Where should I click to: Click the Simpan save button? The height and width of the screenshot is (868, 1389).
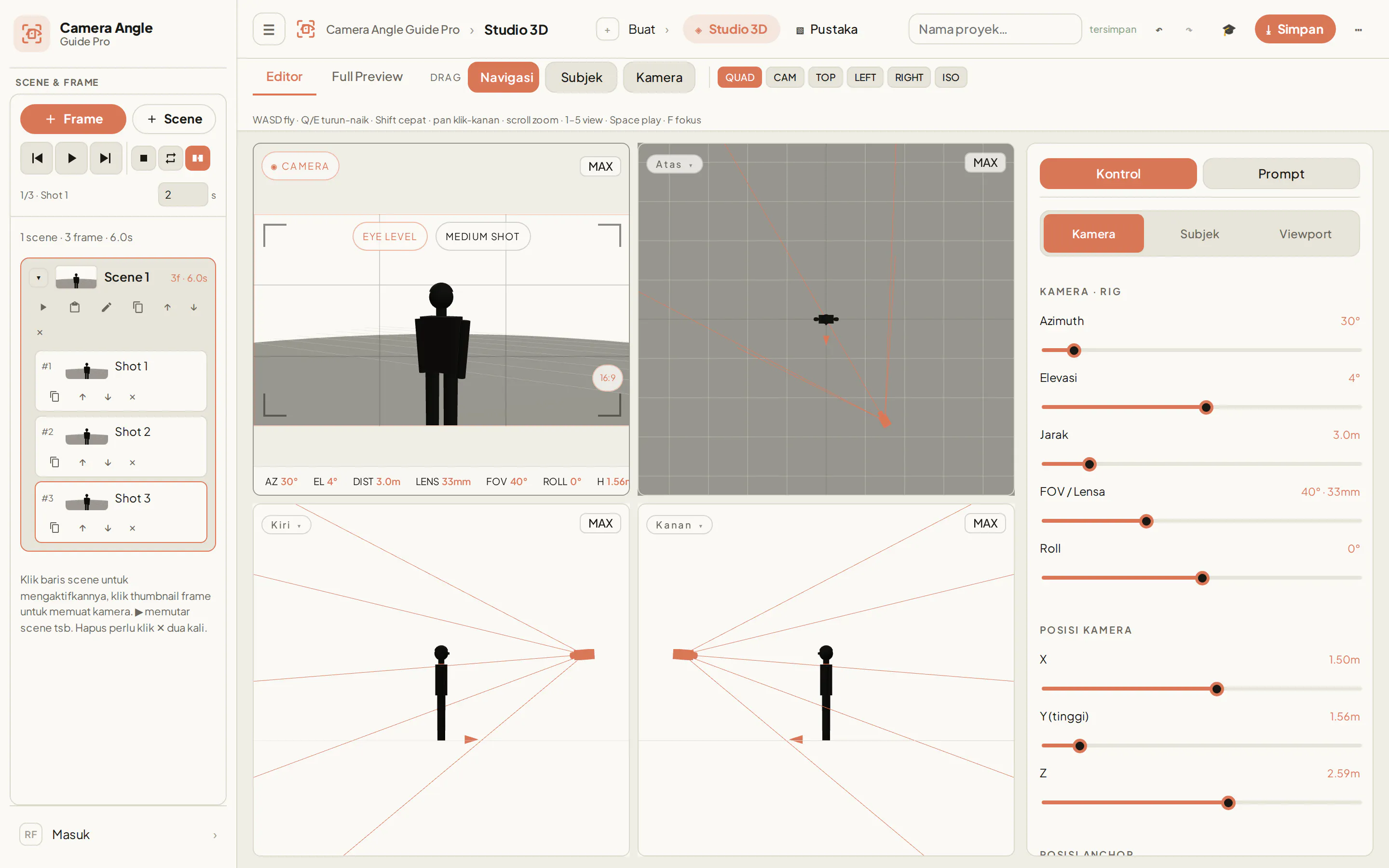pos(1294,29)
